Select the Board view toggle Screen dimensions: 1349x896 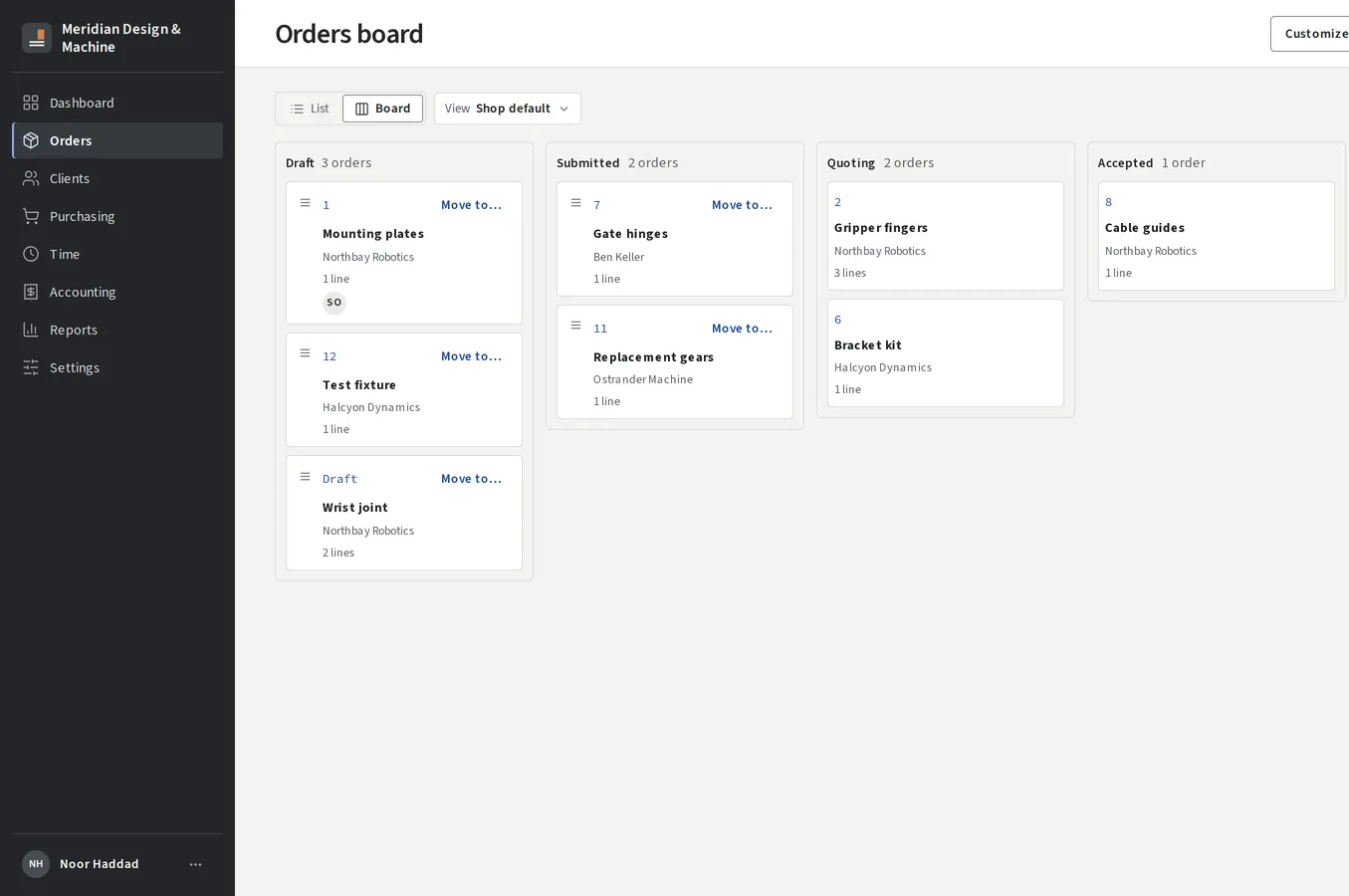point(382,109)
